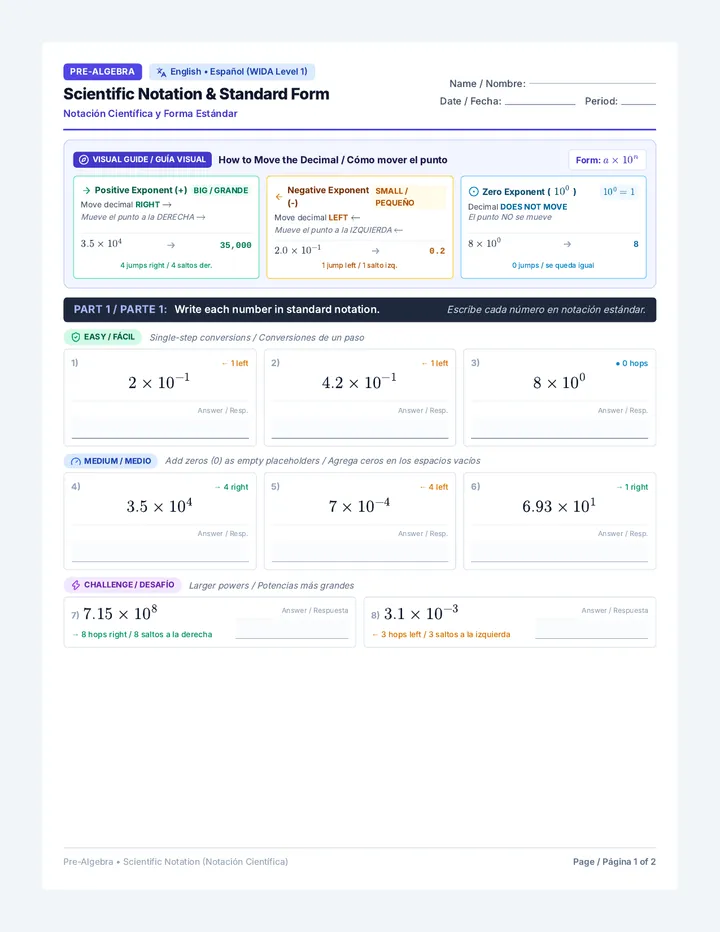Click the Form: a × 10ⁿ box

coord(607,160)
